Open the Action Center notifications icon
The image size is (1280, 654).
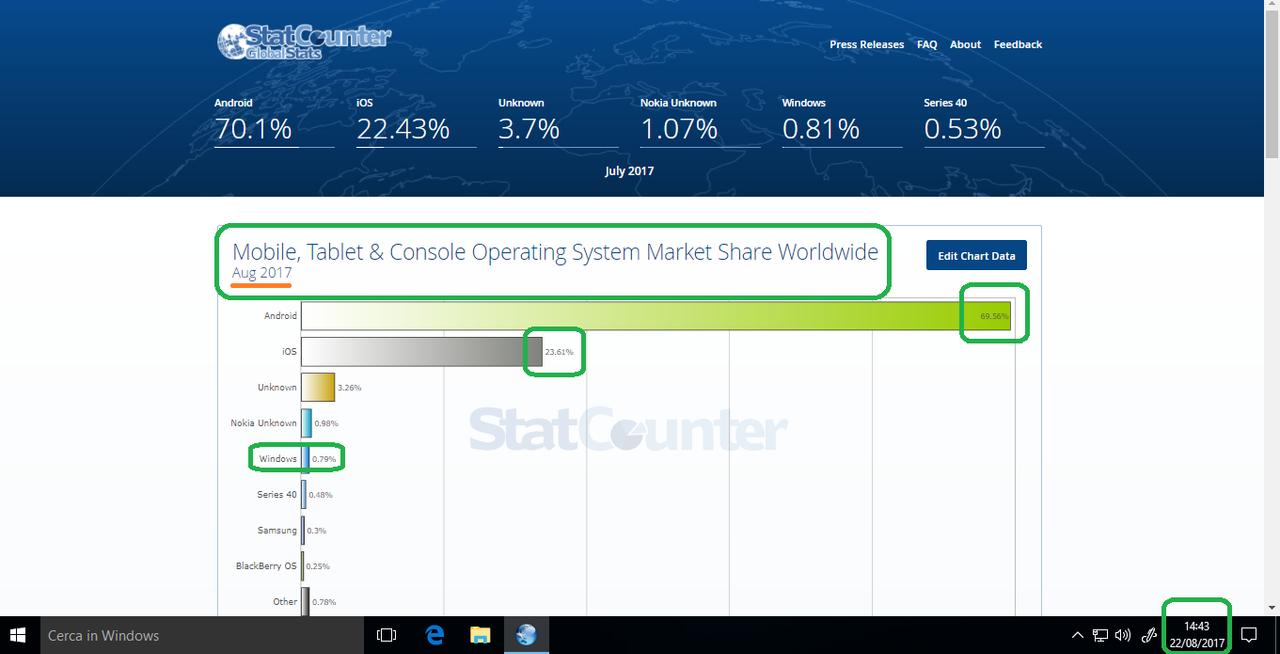coord(1248,635)
